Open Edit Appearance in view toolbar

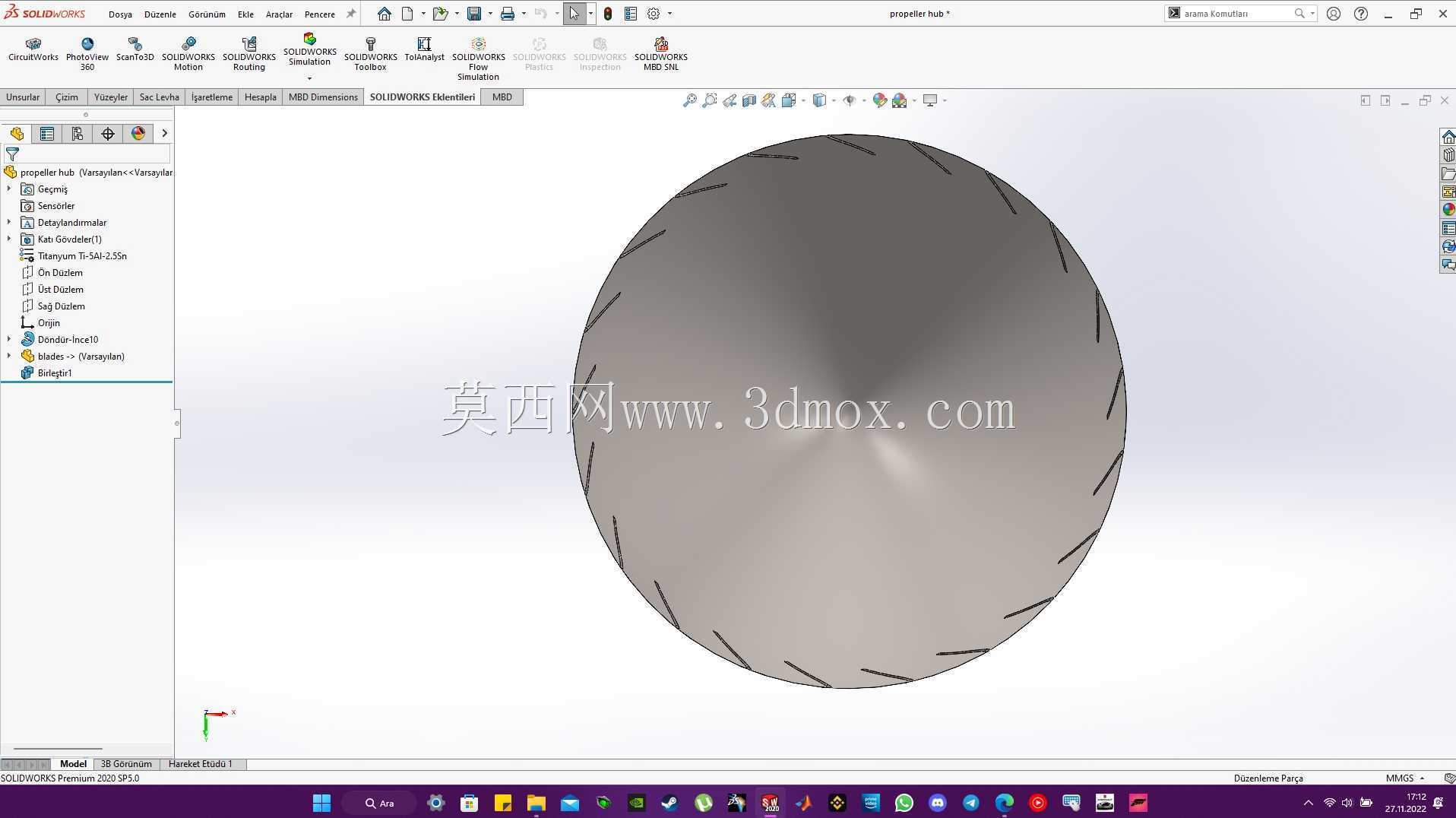pos(880,100)
